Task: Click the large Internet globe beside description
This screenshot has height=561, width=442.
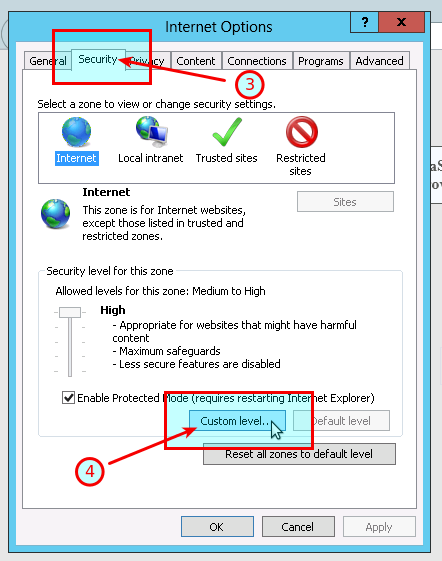Action: (x=55, y=214)
